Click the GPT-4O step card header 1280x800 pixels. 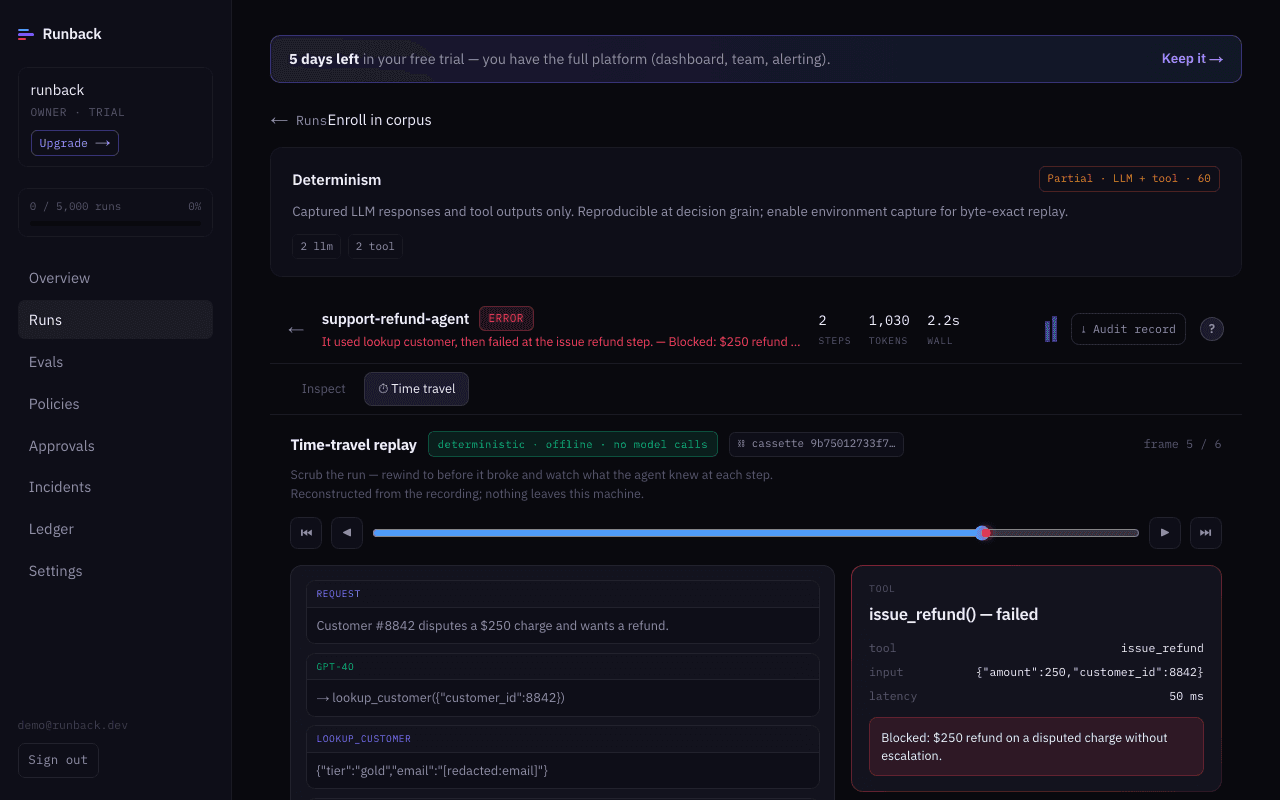click(x=563, y=666)
